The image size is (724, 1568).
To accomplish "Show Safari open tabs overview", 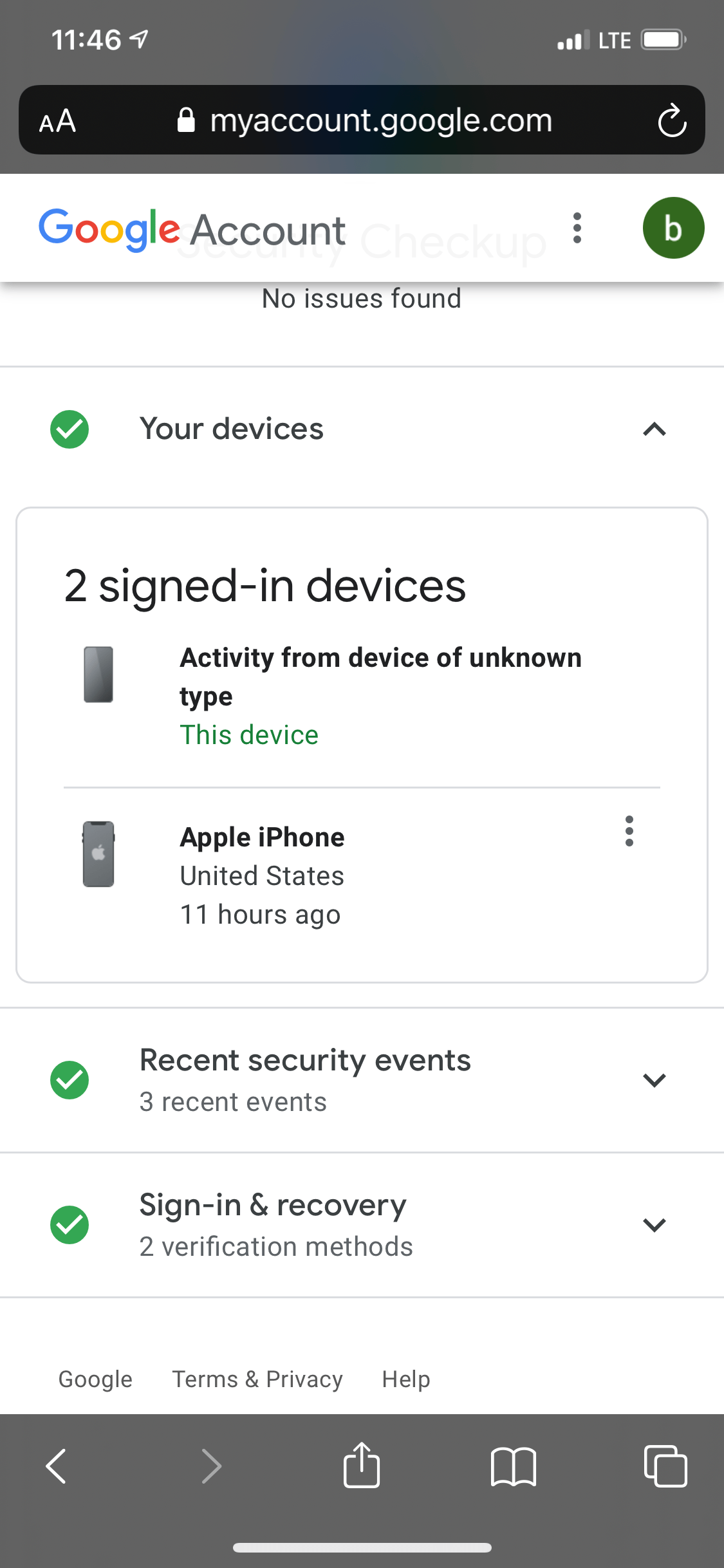I will click(665, 1466).
